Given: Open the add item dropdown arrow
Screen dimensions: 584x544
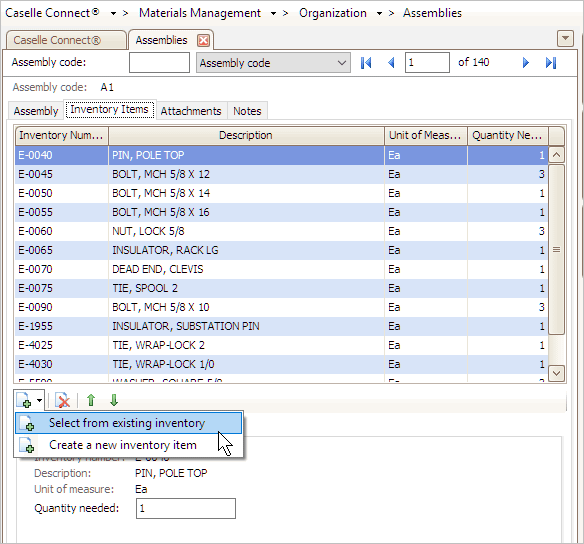Looking at the screenshot, I should (39, 401).
